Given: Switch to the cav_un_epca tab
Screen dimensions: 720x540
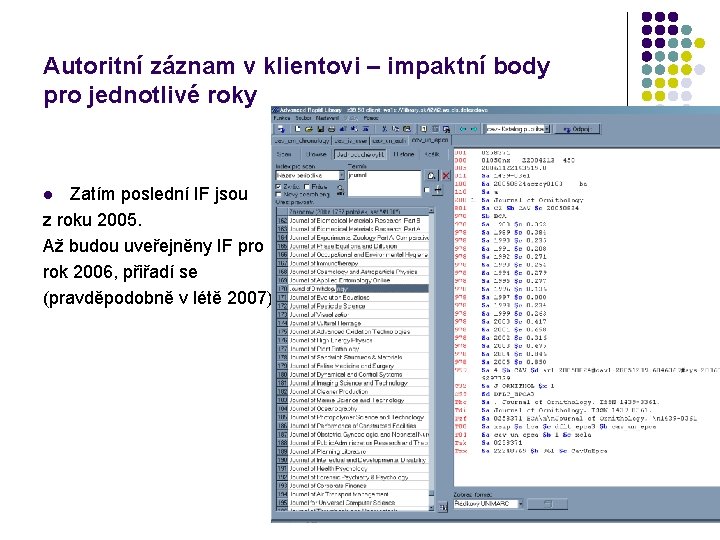Looking at the screenshot, I should click(x=430, y=140).
